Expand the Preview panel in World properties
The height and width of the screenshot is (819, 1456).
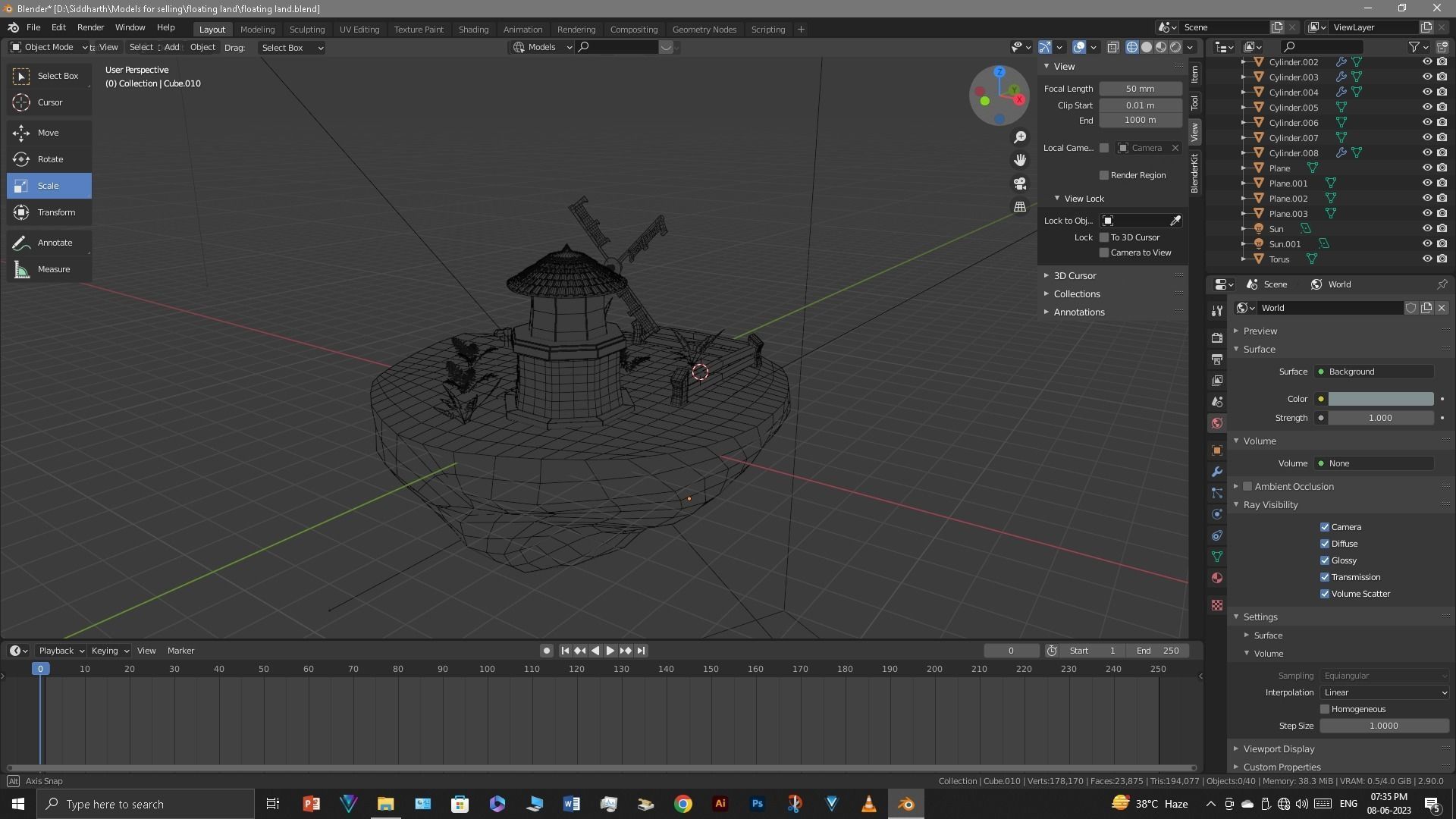tap(1260, 331)
